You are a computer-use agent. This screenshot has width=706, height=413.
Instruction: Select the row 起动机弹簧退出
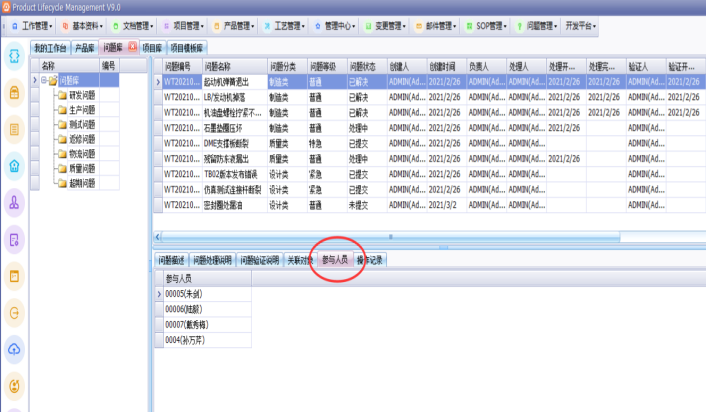pyautogui.click(x=430, y=82)
